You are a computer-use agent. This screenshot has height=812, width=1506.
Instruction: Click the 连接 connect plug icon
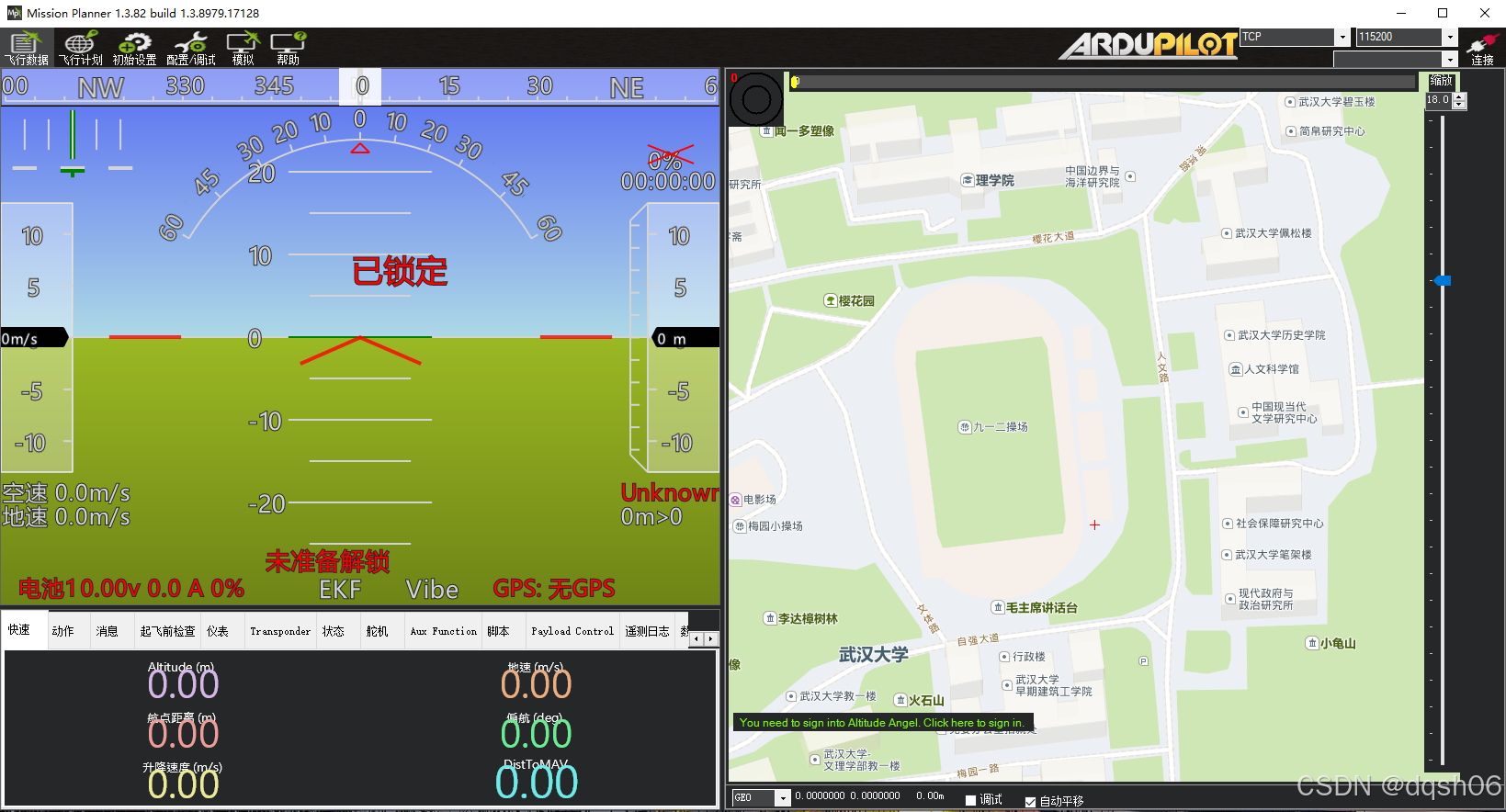(1482, 49)
